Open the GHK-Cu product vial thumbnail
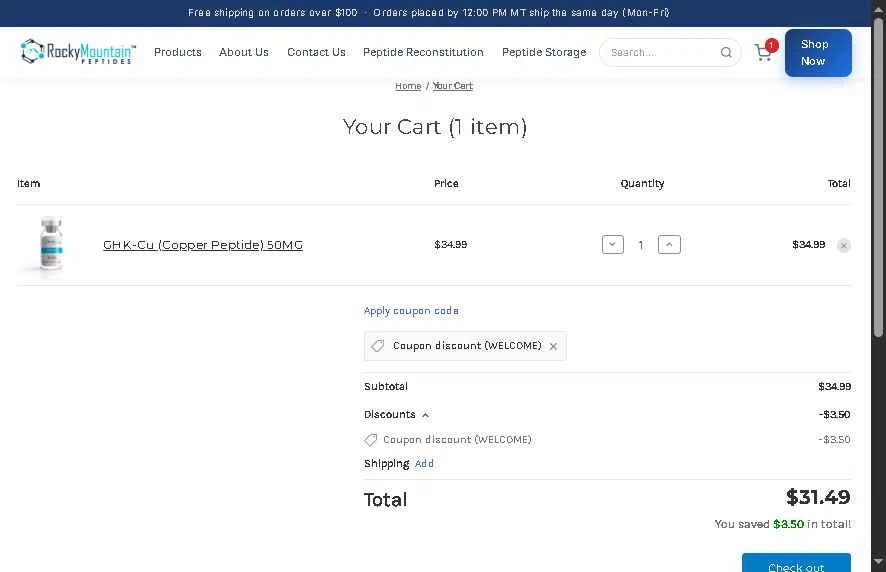 click(51, 245)
